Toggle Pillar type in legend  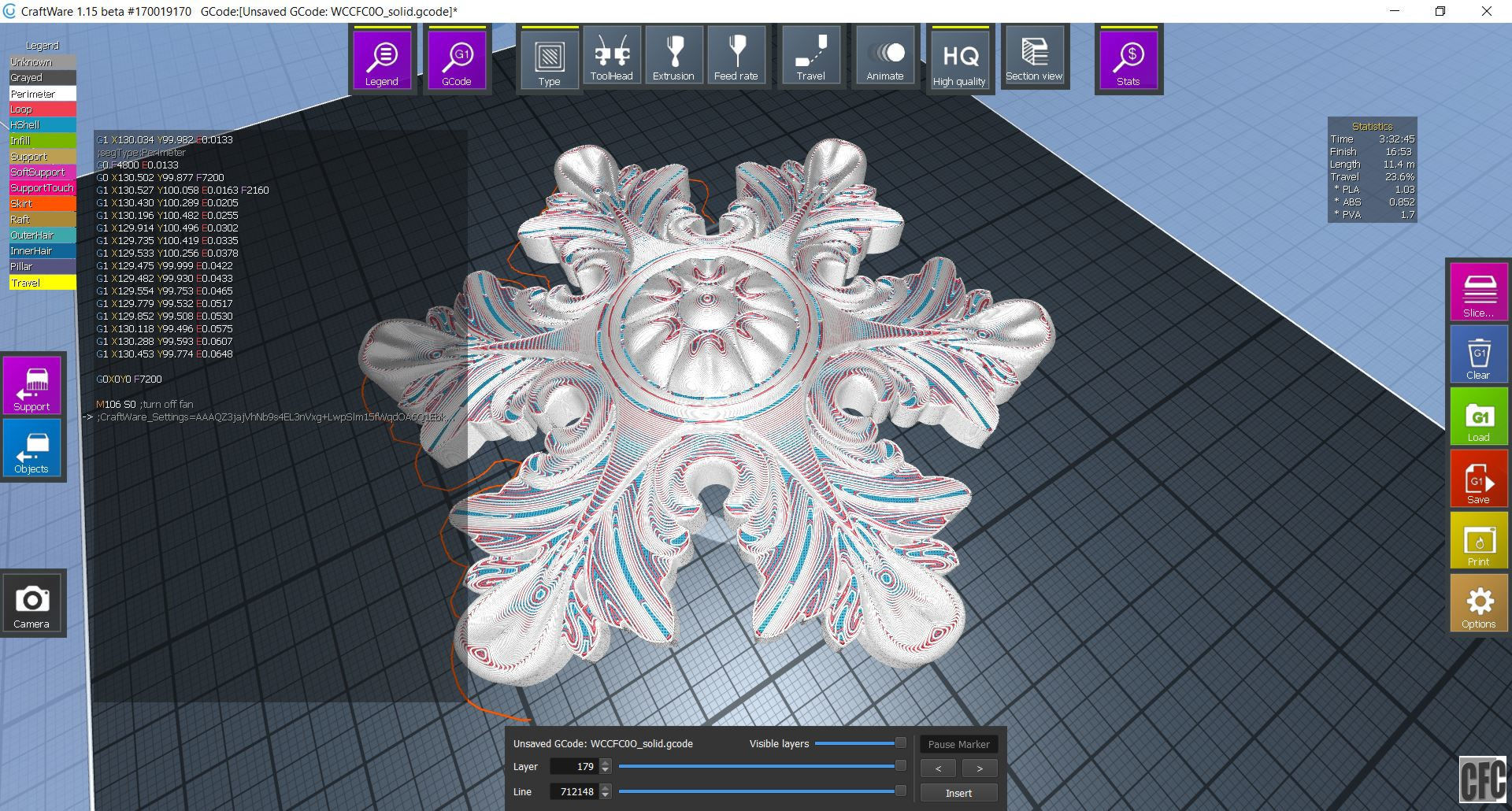click(43, 267)
